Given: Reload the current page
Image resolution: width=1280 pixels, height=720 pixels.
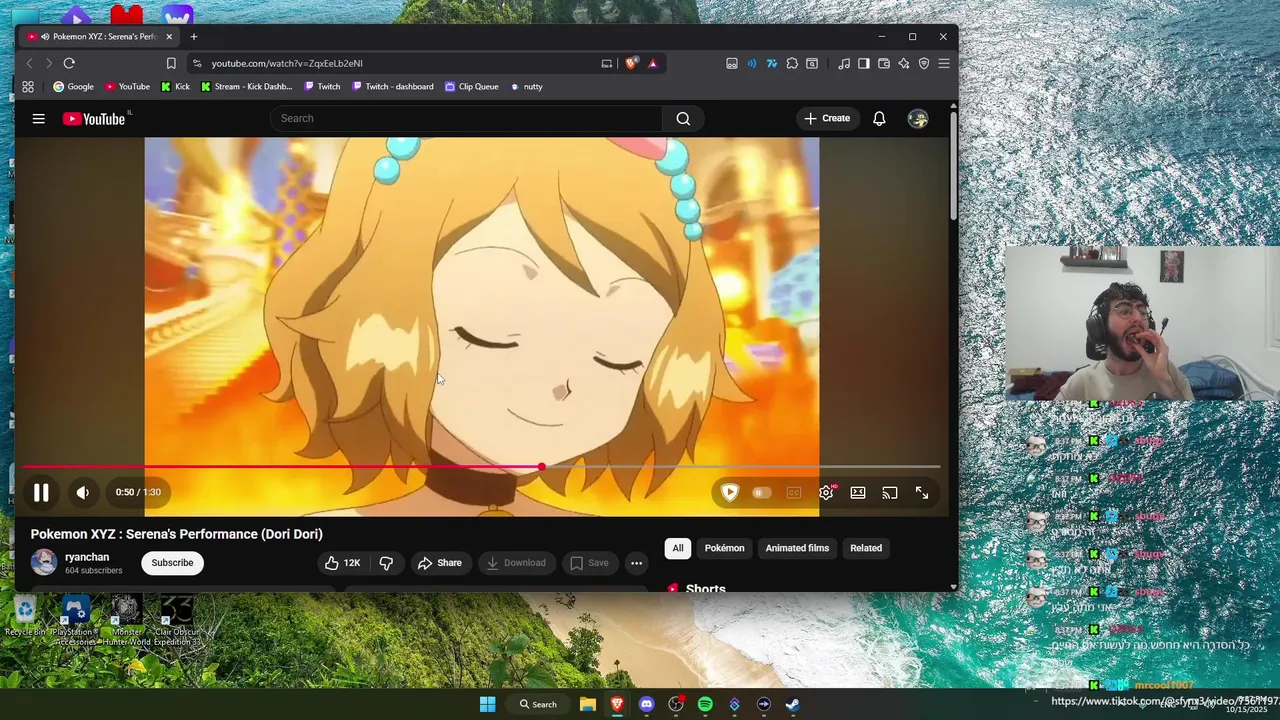Looking at the screenshot, I should (69, 63).
